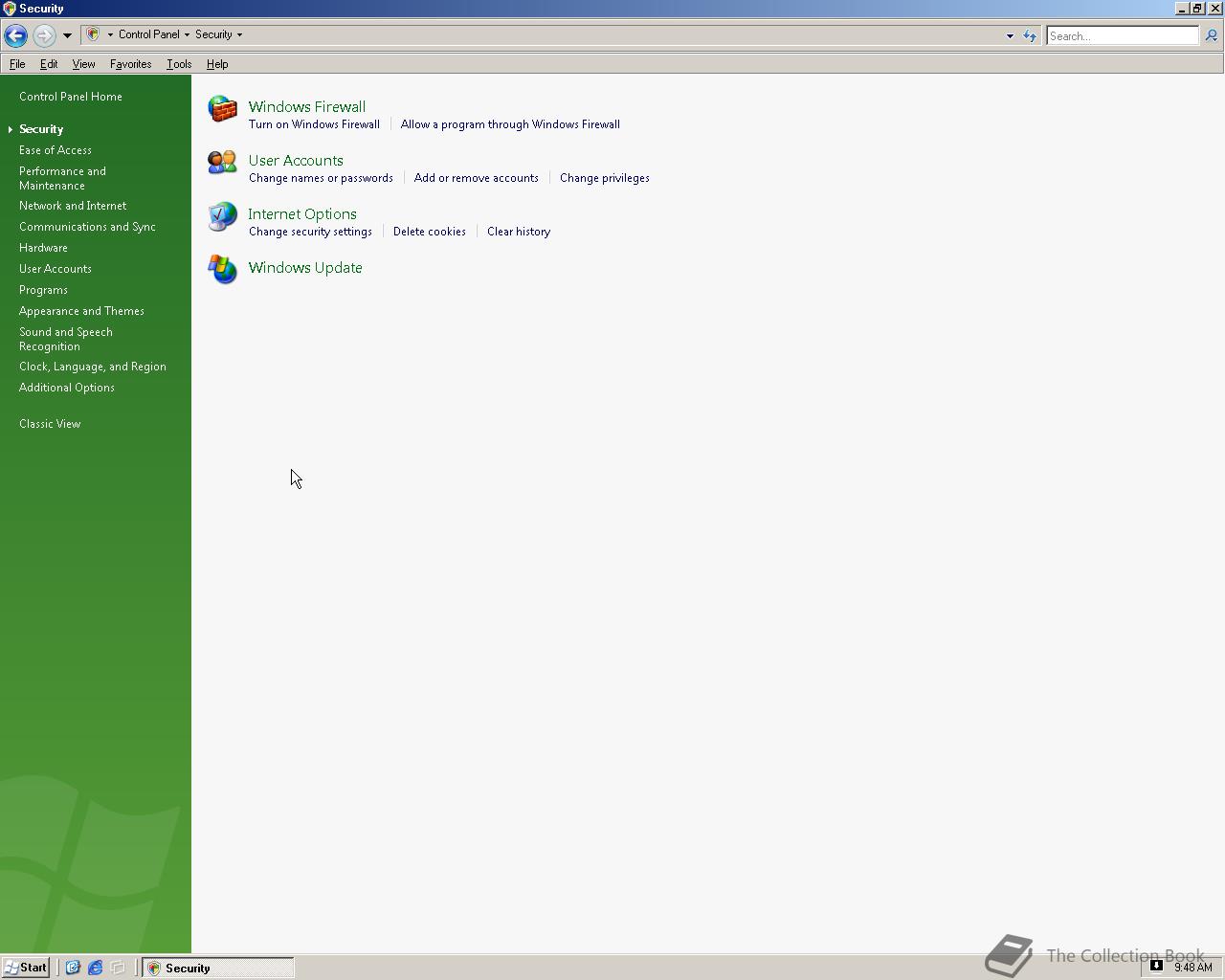Image resolution: width=1225 pixels, height=980 pixels.
Task: Click the 9:48 AM taskbar clock
Action: tap(1193, 968)
